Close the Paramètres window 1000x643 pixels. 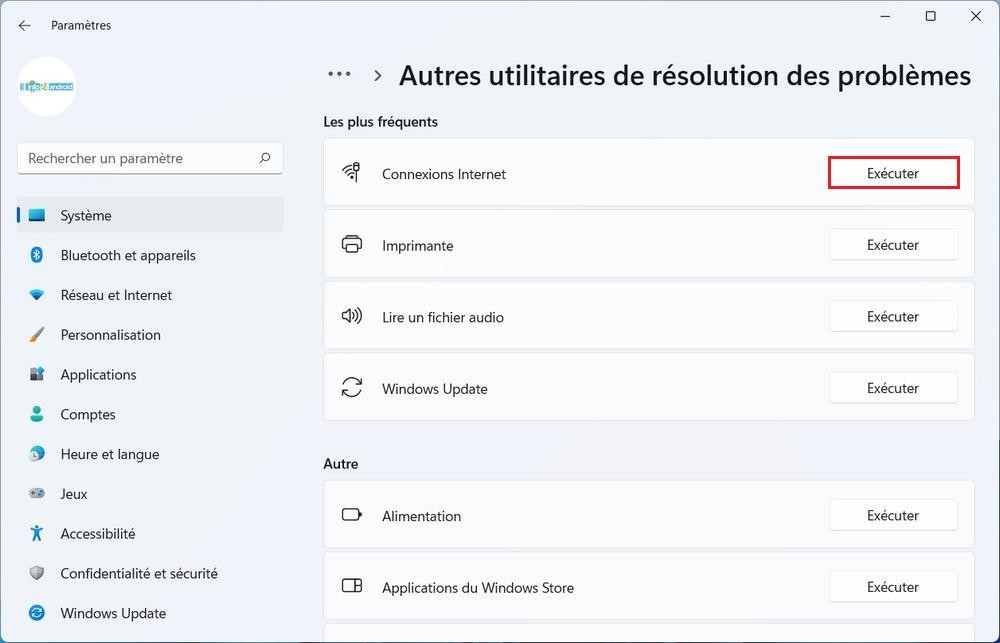pos(976,17)
